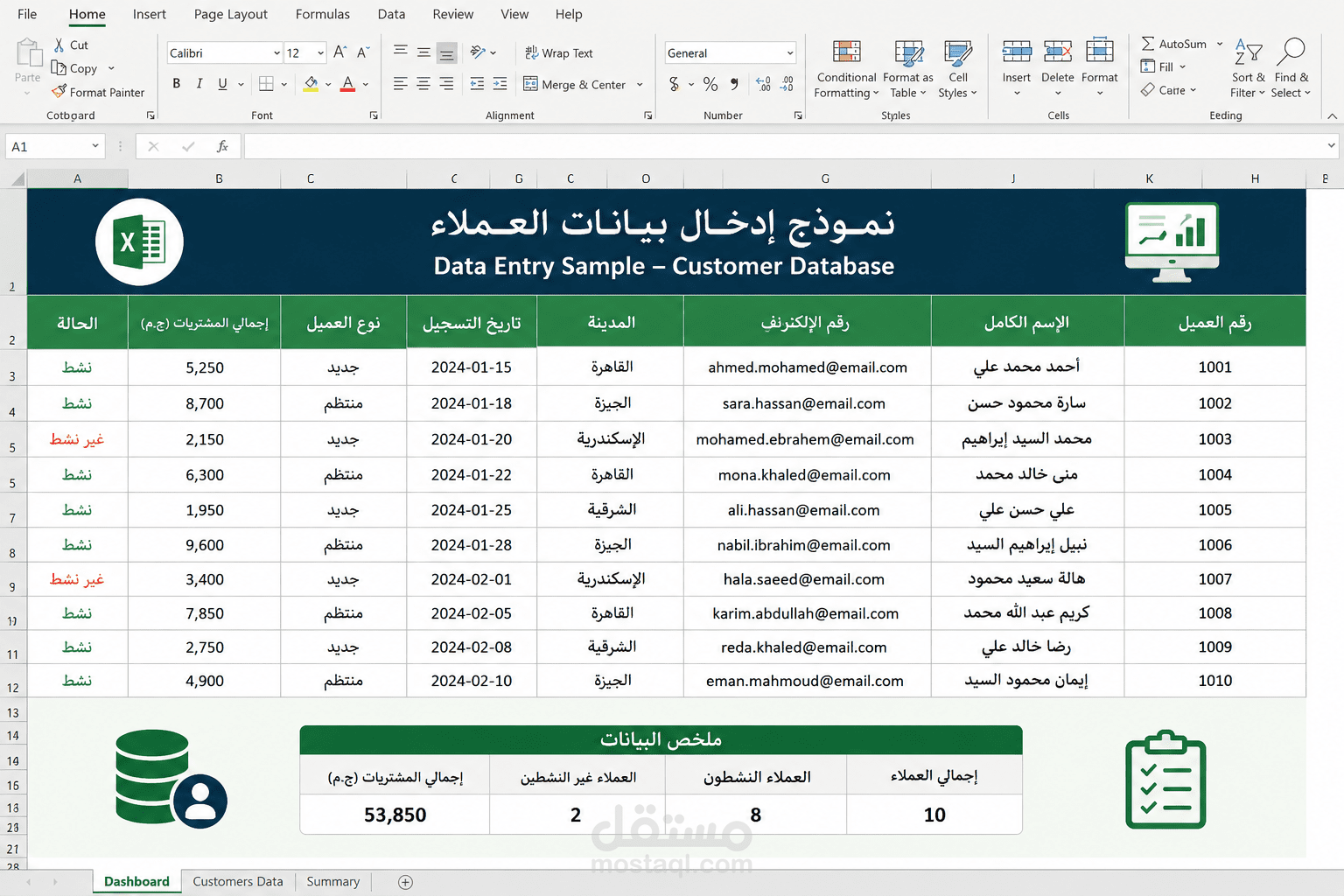Open Cell Styles gallery
The image size is (1344, 896).
[958, 69]
